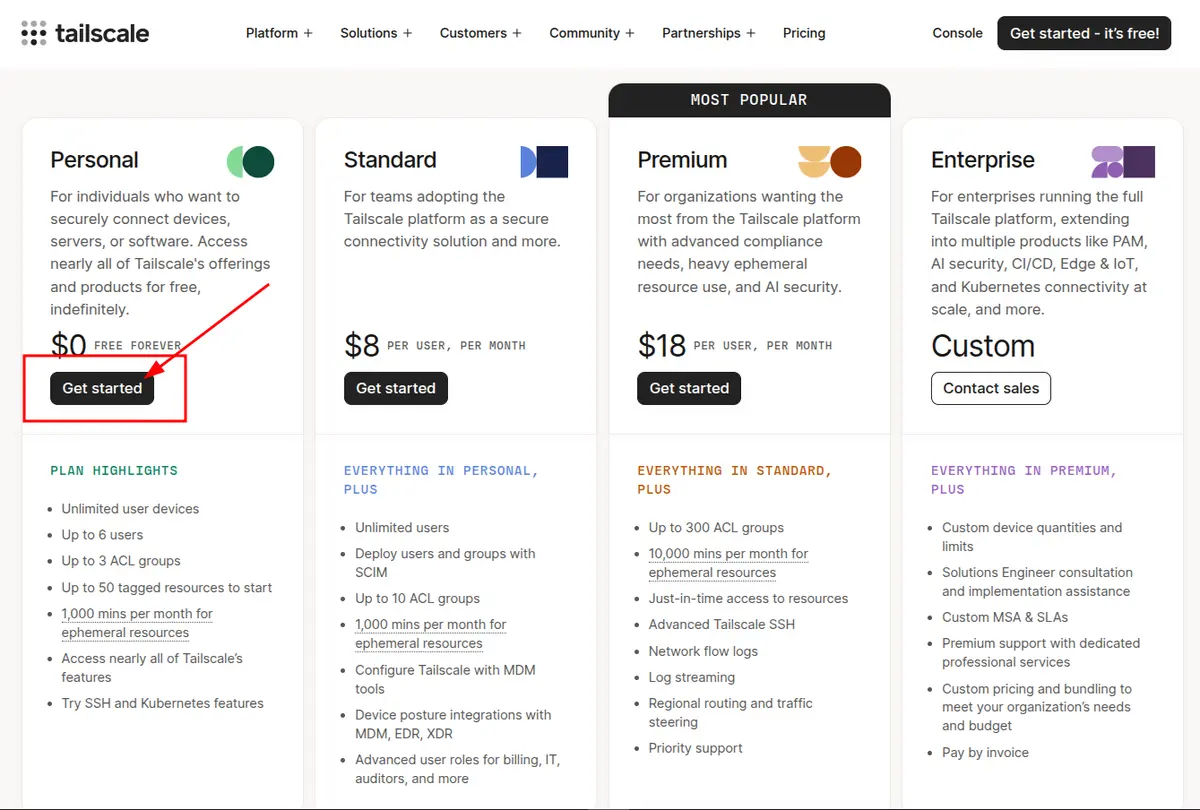
Task: Click the purple Enterprise plan icon
Action: point(1123,162)
